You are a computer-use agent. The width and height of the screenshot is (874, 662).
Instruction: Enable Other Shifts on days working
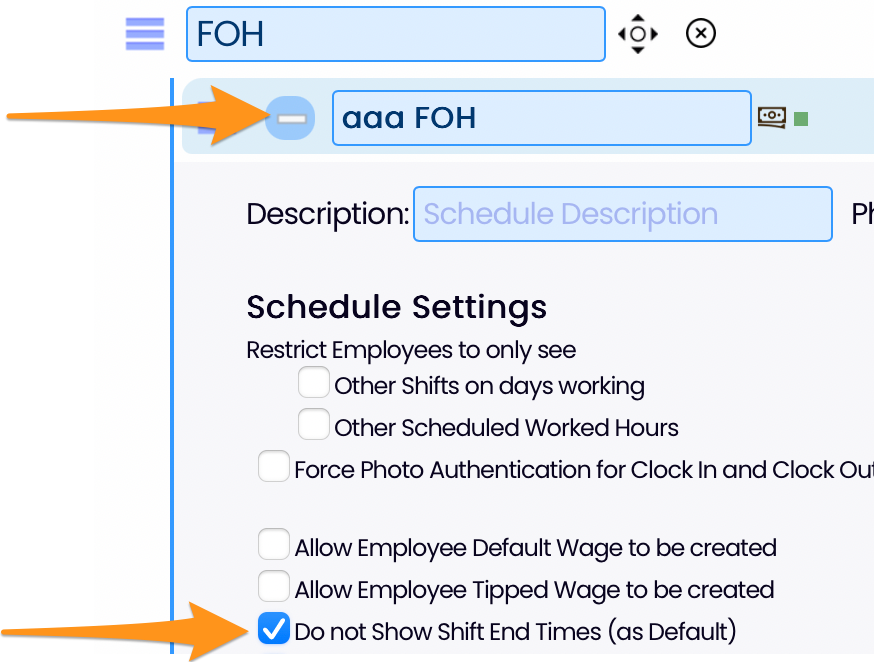[313, 382]
